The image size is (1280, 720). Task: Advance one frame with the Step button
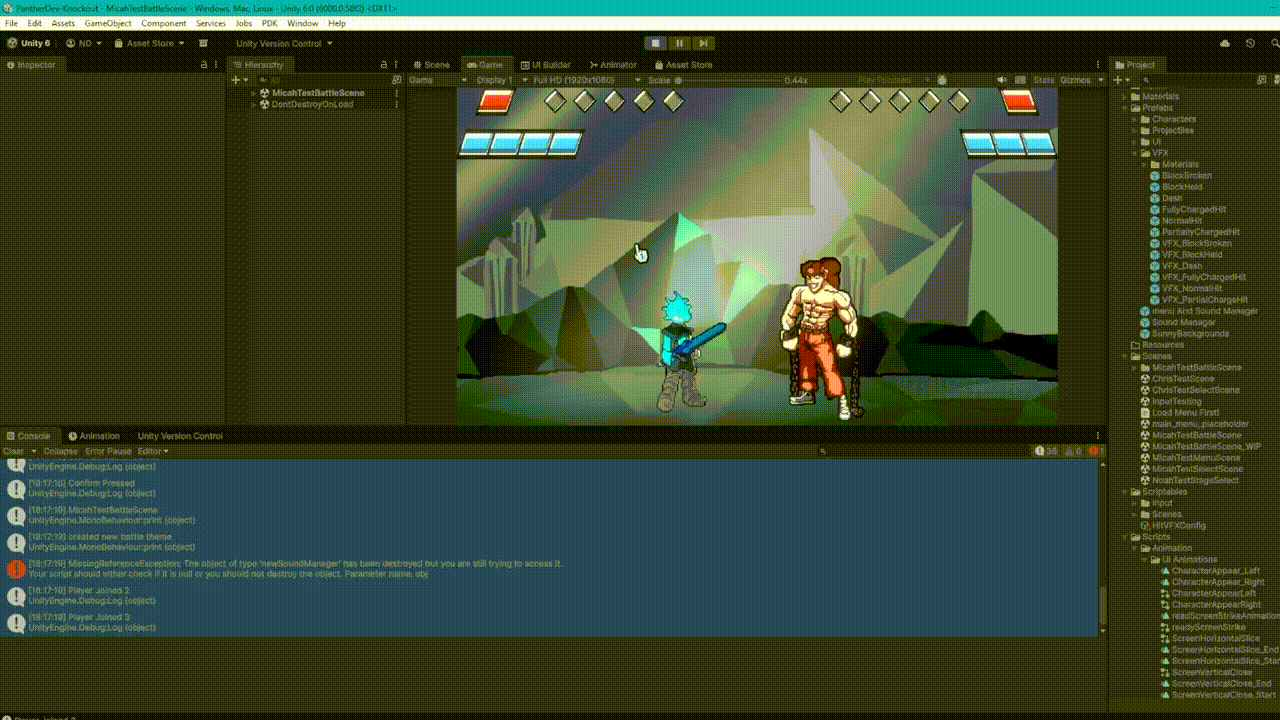point(704,43)
